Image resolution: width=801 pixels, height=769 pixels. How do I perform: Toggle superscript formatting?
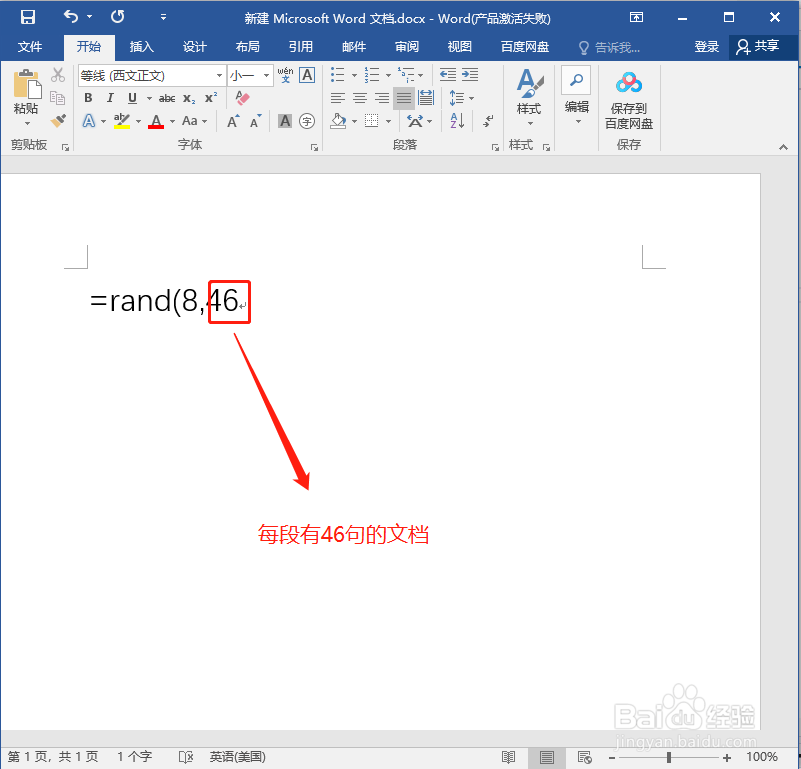[x=211, y=98]
